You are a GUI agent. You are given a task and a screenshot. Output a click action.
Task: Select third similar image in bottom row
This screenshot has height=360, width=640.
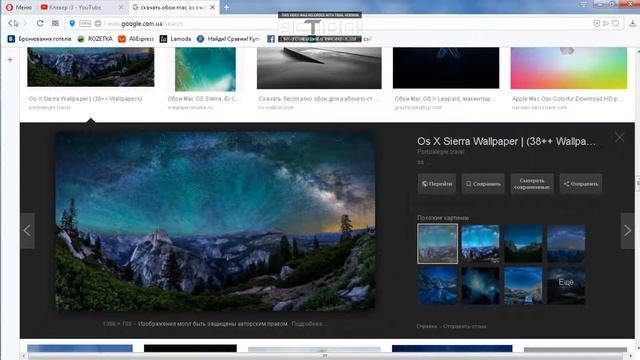point(523,286)
